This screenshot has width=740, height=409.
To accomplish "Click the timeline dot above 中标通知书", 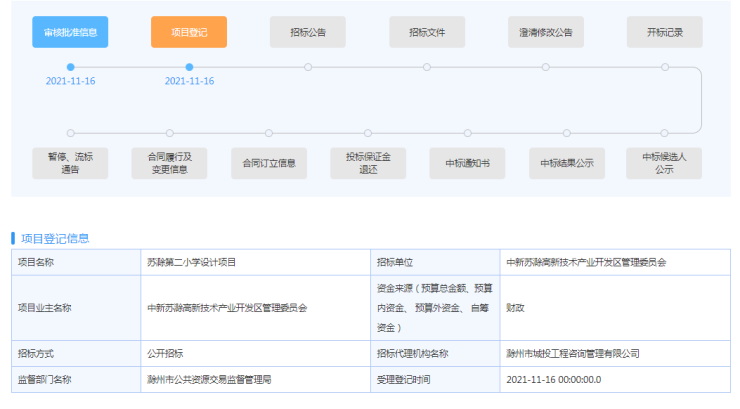I will pyautogui.click(x=467, y=133).
